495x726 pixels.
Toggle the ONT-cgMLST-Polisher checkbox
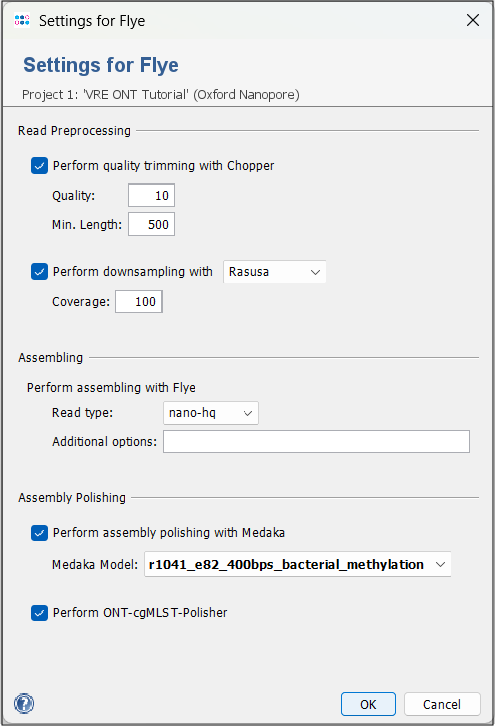coord(39,613)
